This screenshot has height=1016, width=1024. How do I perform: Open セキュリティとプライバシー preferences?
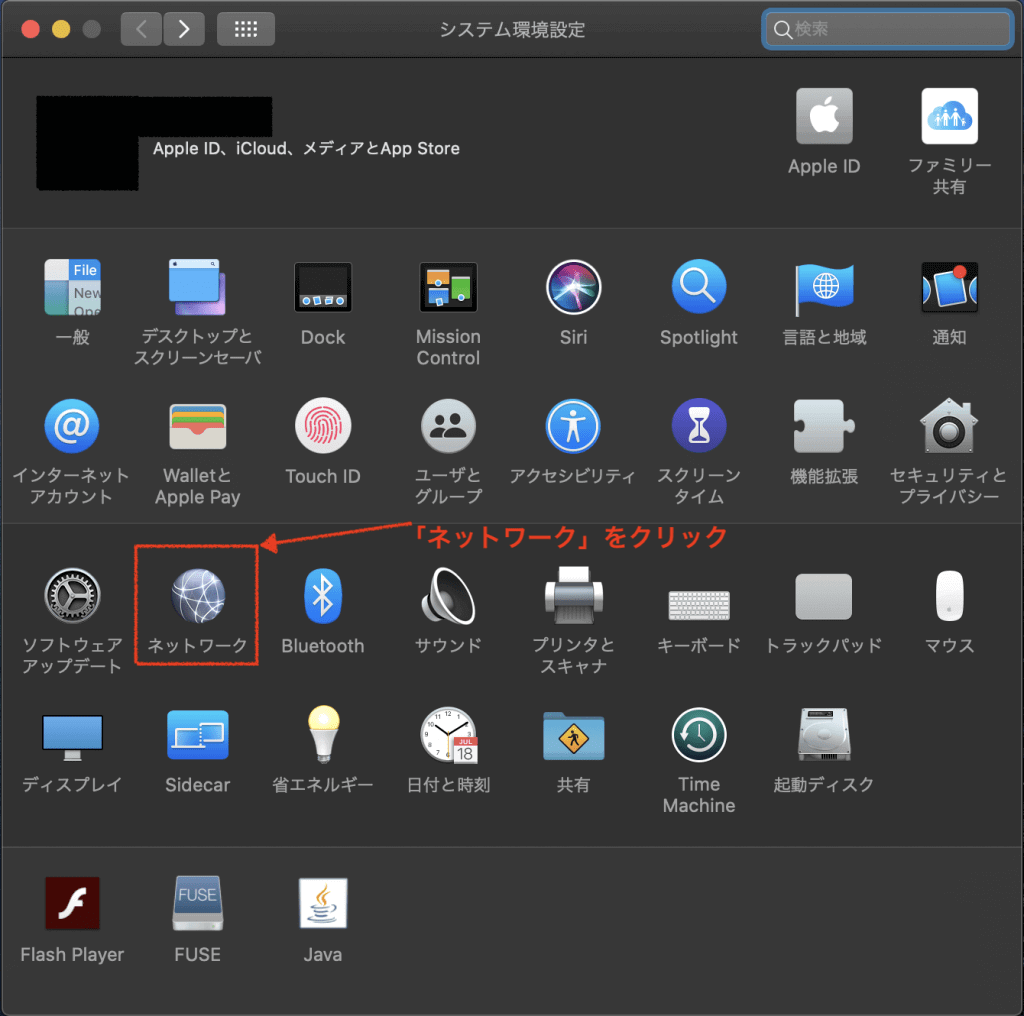(949, 426)
